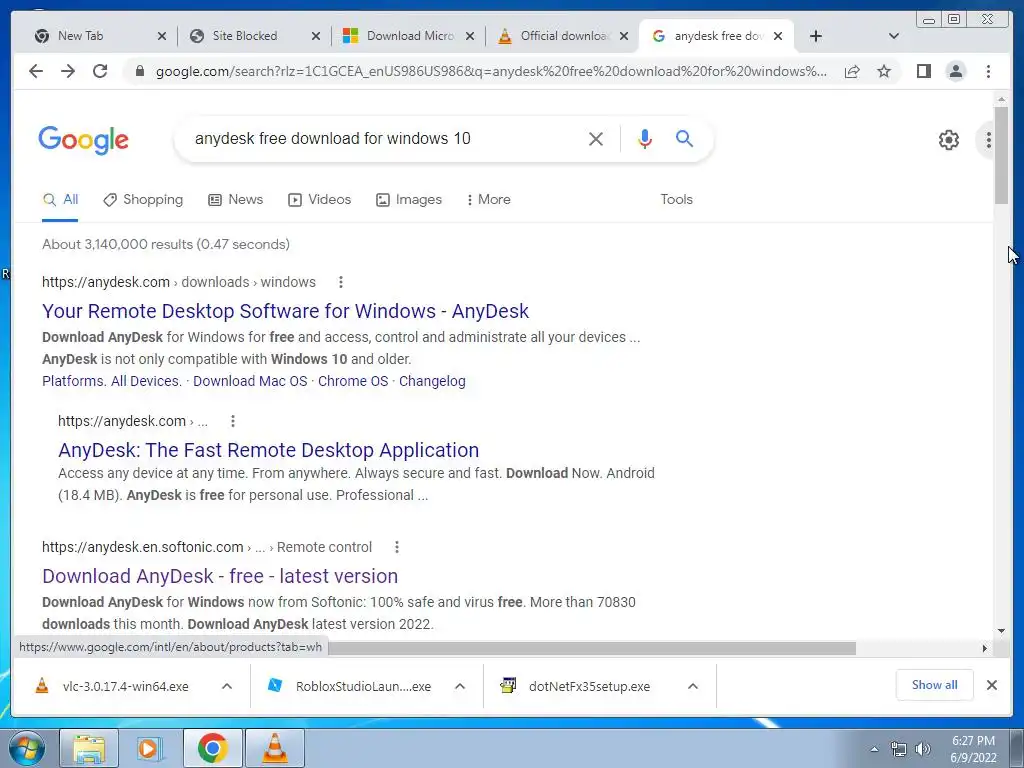Open a new tab with plus button
The width and height of the screenshot is (1024, 768).
(x=816, y=36)
